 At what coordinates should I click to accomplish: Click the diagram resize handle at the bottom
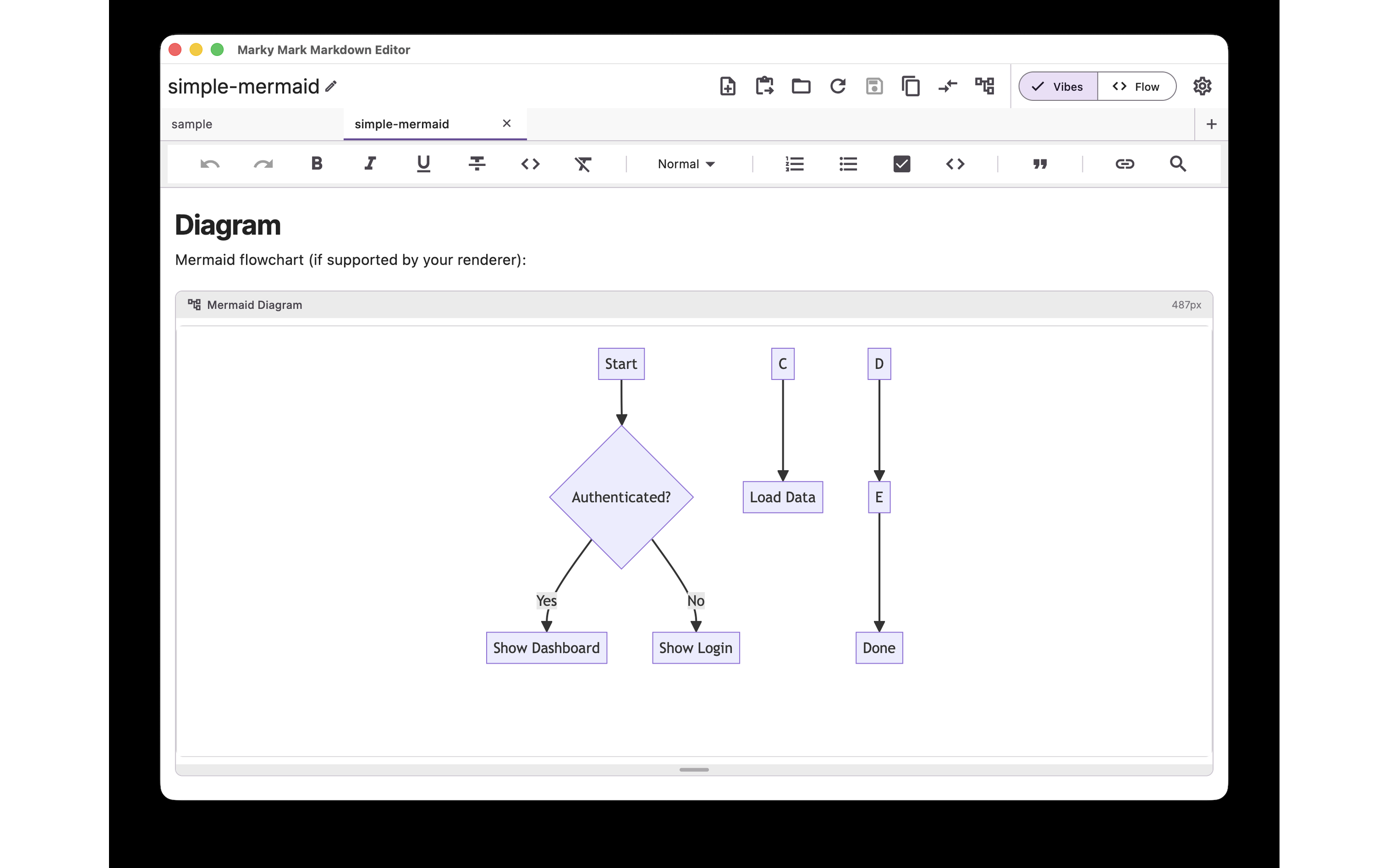[x=694, y=769]
